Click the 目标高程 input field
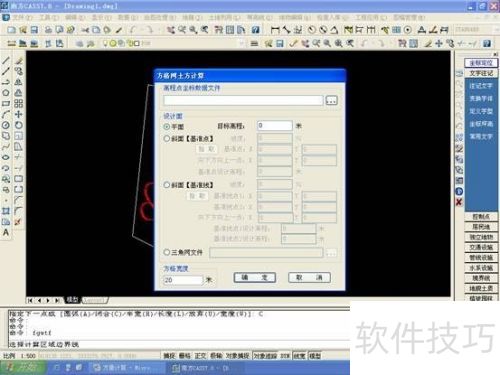 pyautogui.click(x=275, y=125)
